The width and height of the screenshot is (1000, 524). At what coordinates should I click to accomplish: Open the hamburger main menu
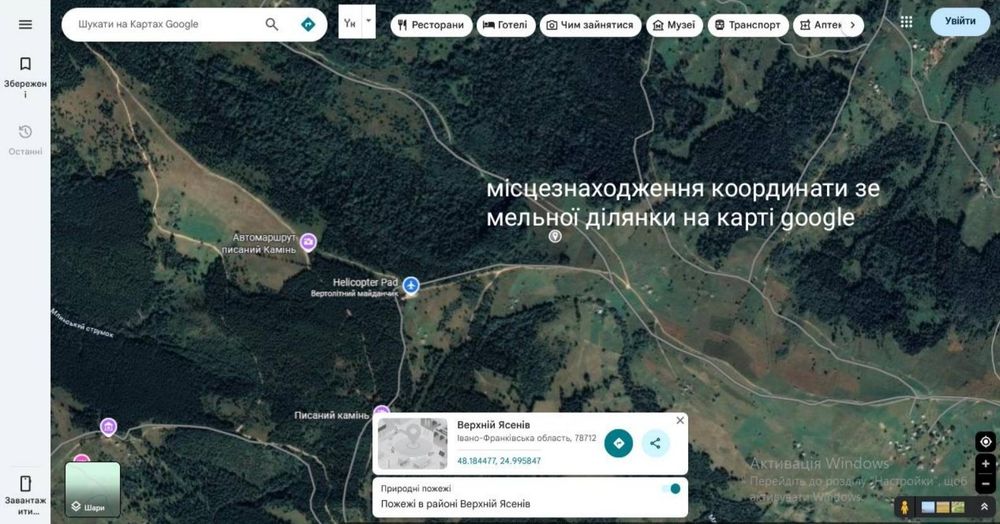25,24
